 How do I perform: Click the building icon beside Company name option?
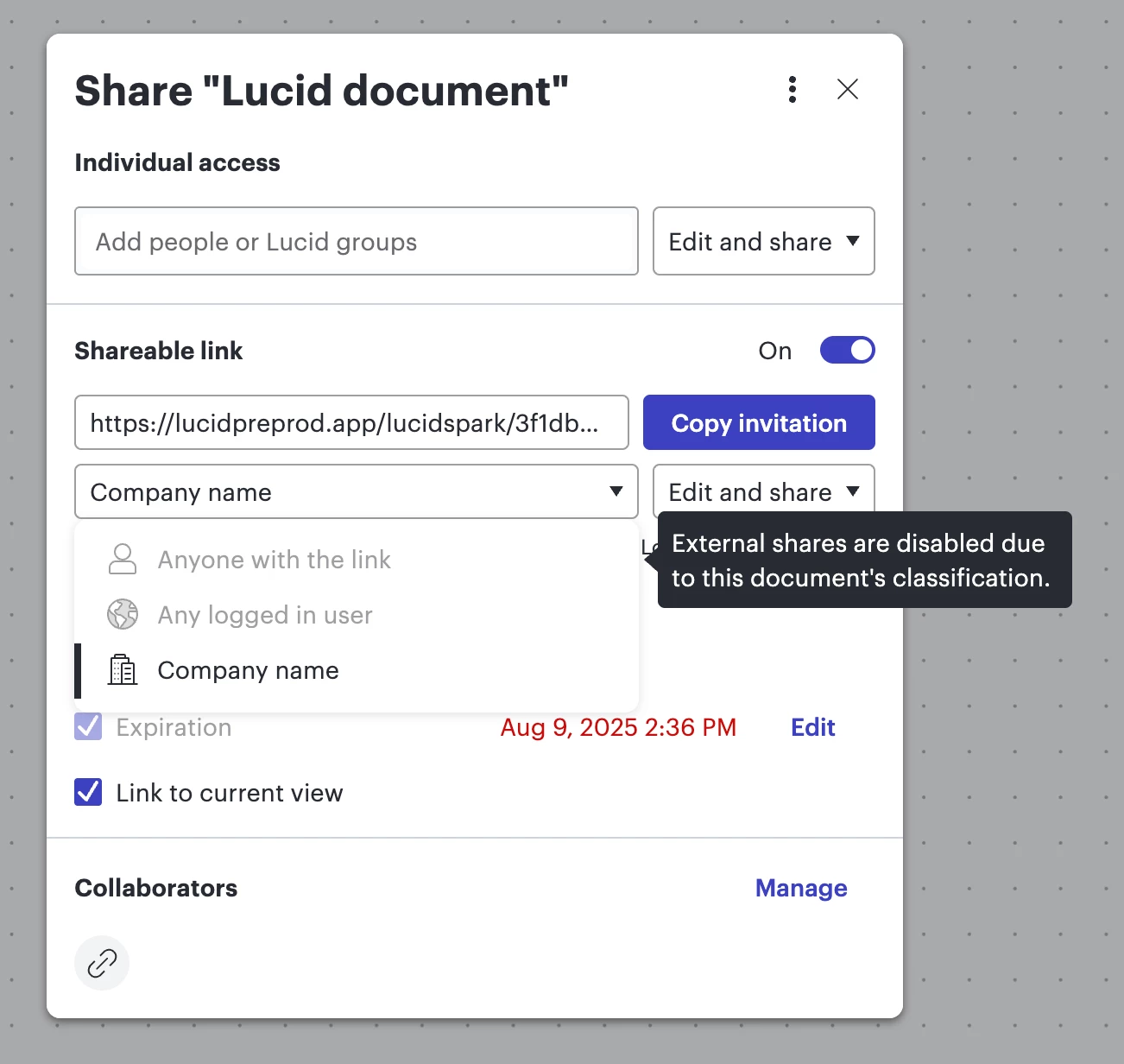click(x=123, y=670)
